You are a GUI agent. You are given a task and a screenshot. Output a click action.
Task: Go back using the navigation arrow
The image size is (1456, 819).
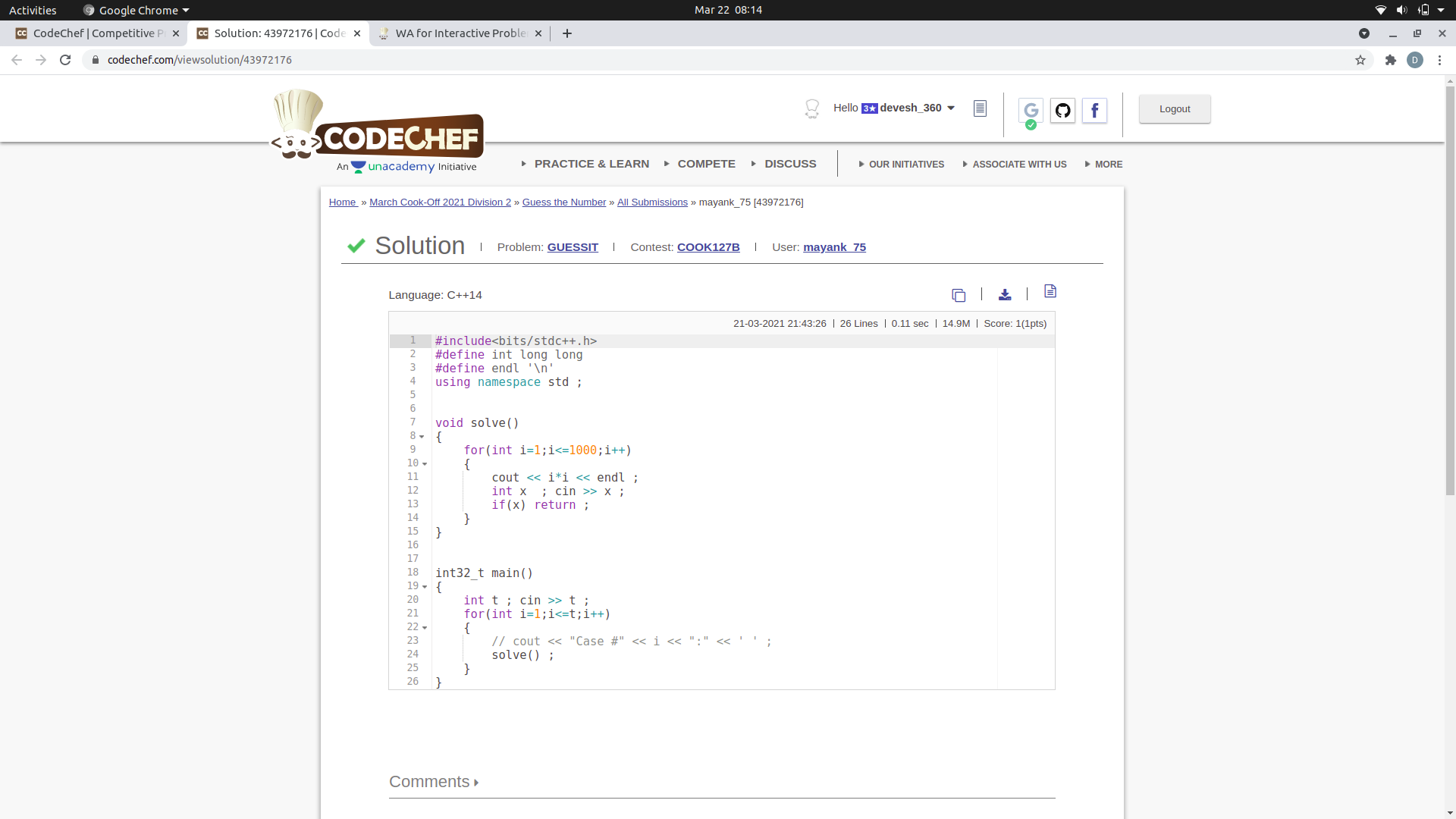(x=16, y=59)
